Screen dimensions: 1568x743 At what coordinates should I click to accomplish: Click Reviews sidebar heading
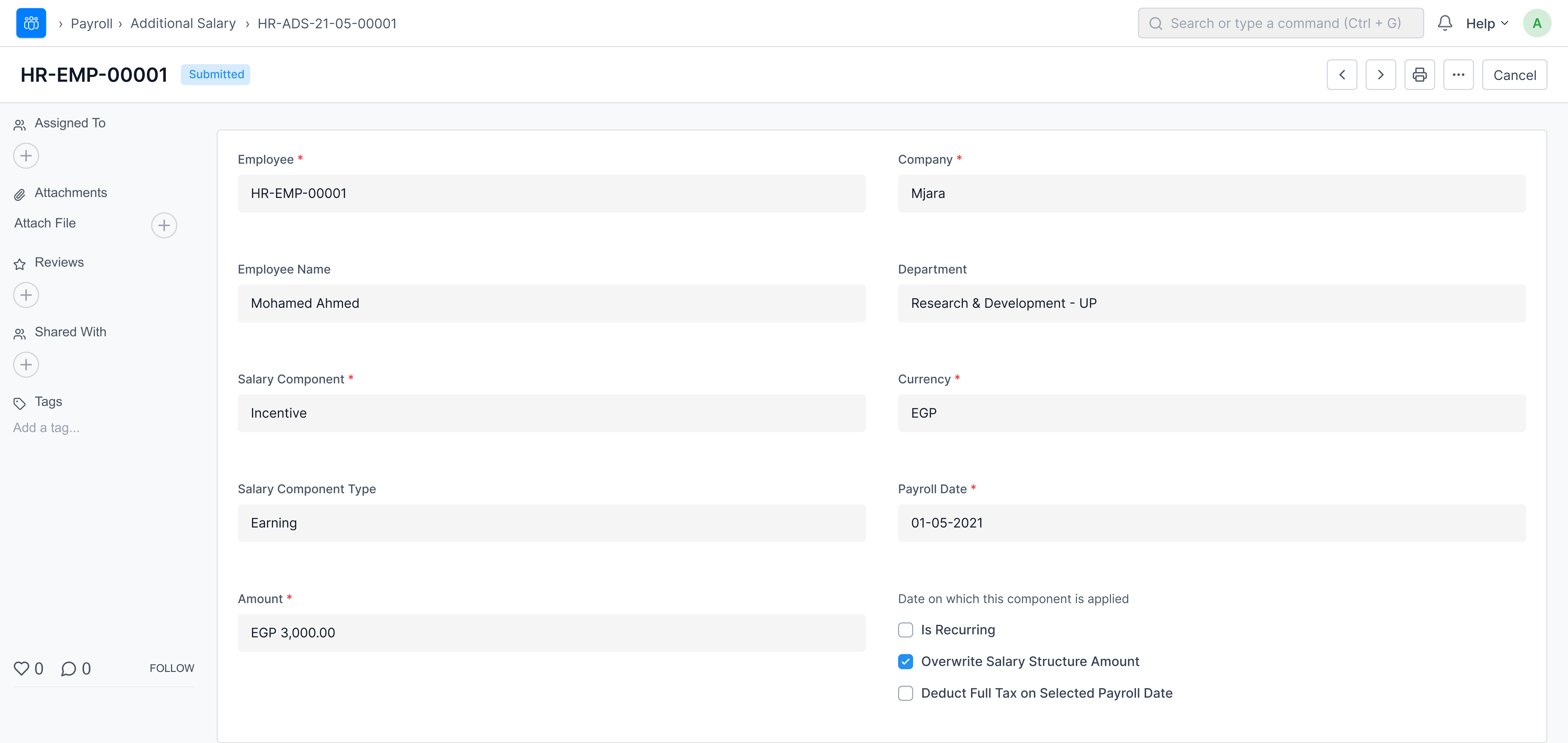(x=59, y=263)
